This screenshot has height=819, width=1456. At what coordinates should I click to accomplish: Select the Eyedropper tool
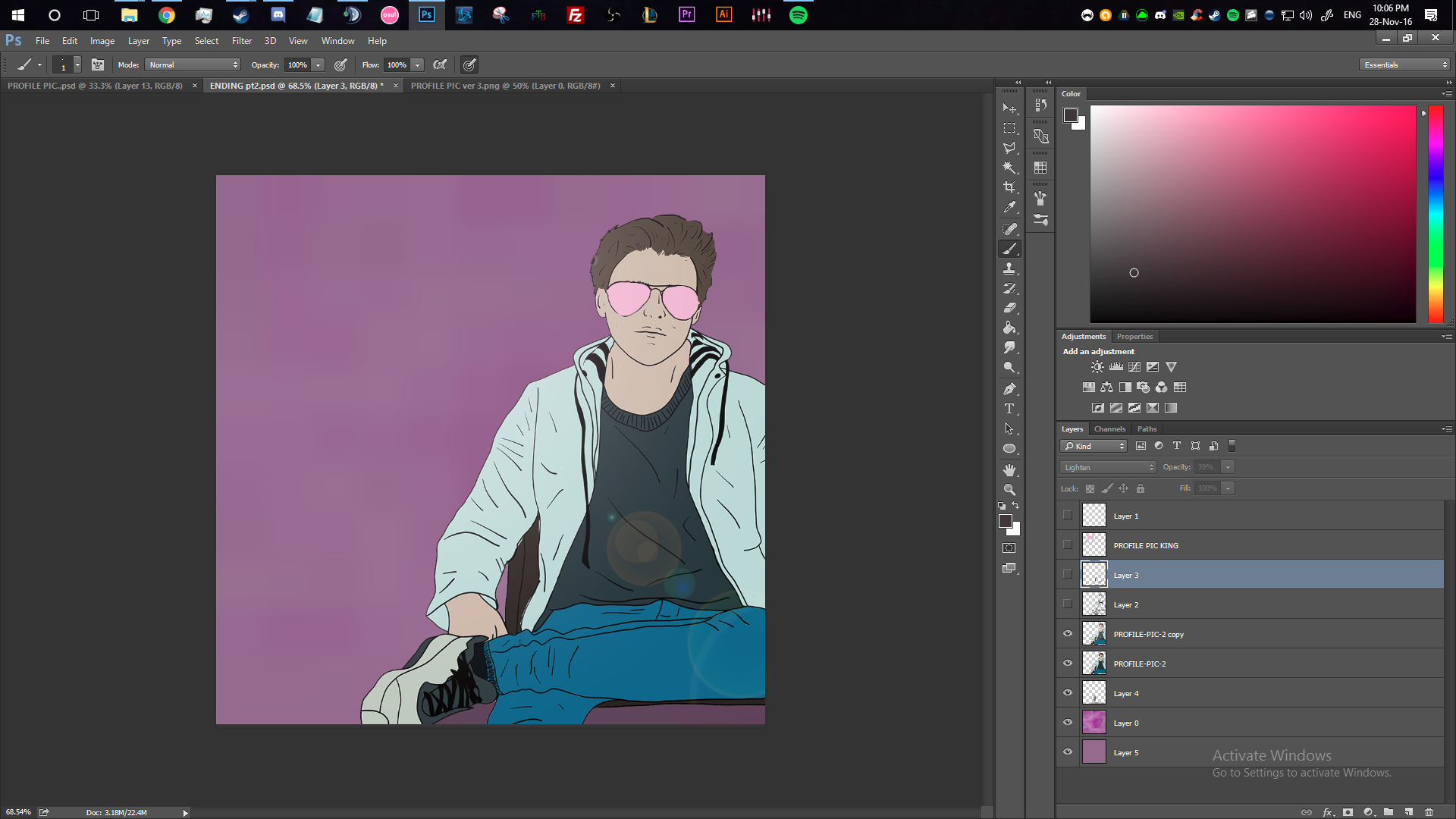click(x=1009, y=207)
